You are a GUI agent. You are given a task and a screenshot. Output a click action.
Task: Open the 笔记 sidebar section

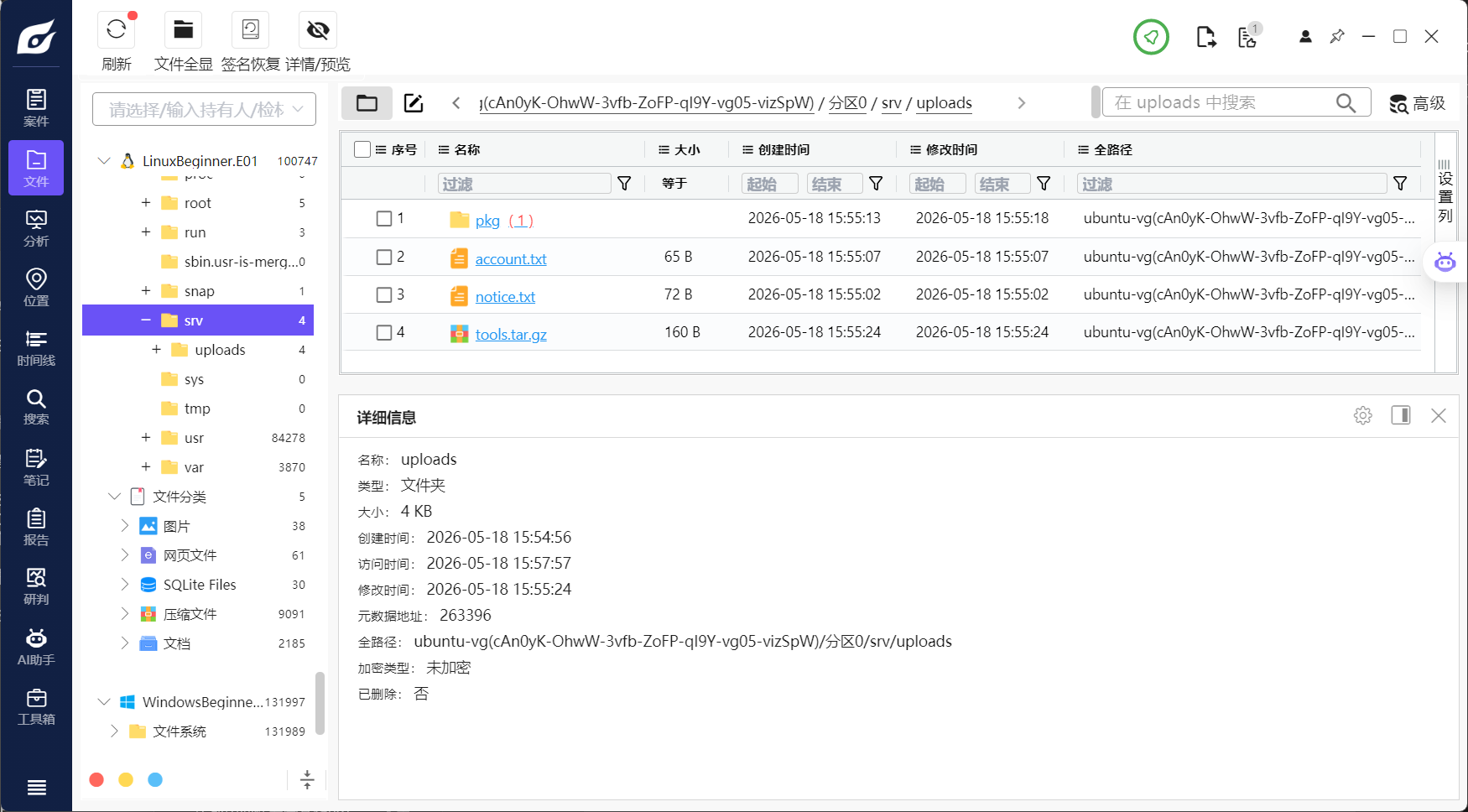click(36, 467)
